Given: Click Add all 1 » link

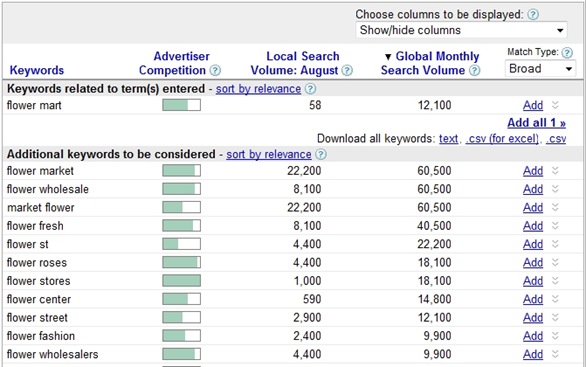Looking at the screenshot, I should 536,123.
